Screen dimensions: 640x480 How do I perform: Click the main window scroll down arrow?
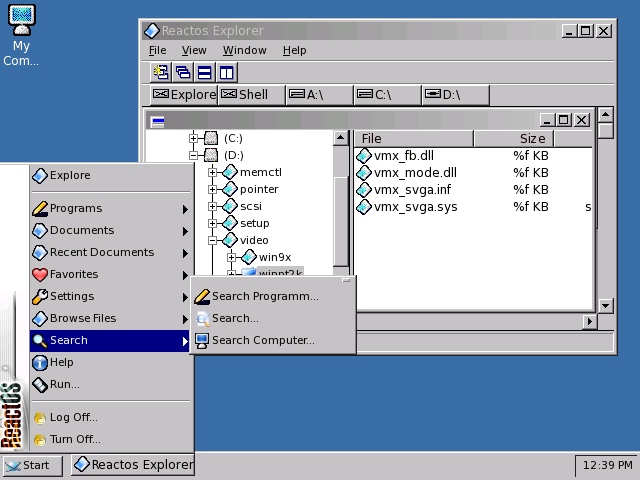click(606, 305)
